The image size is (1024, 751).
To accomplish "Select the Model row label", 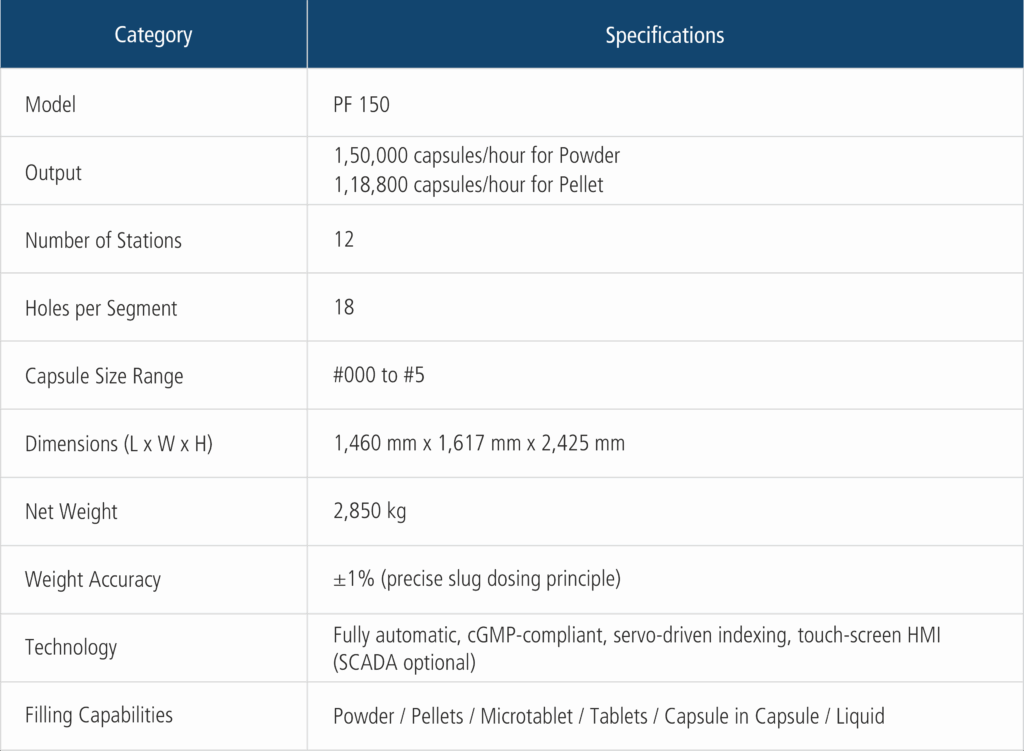I will point(50,104).
